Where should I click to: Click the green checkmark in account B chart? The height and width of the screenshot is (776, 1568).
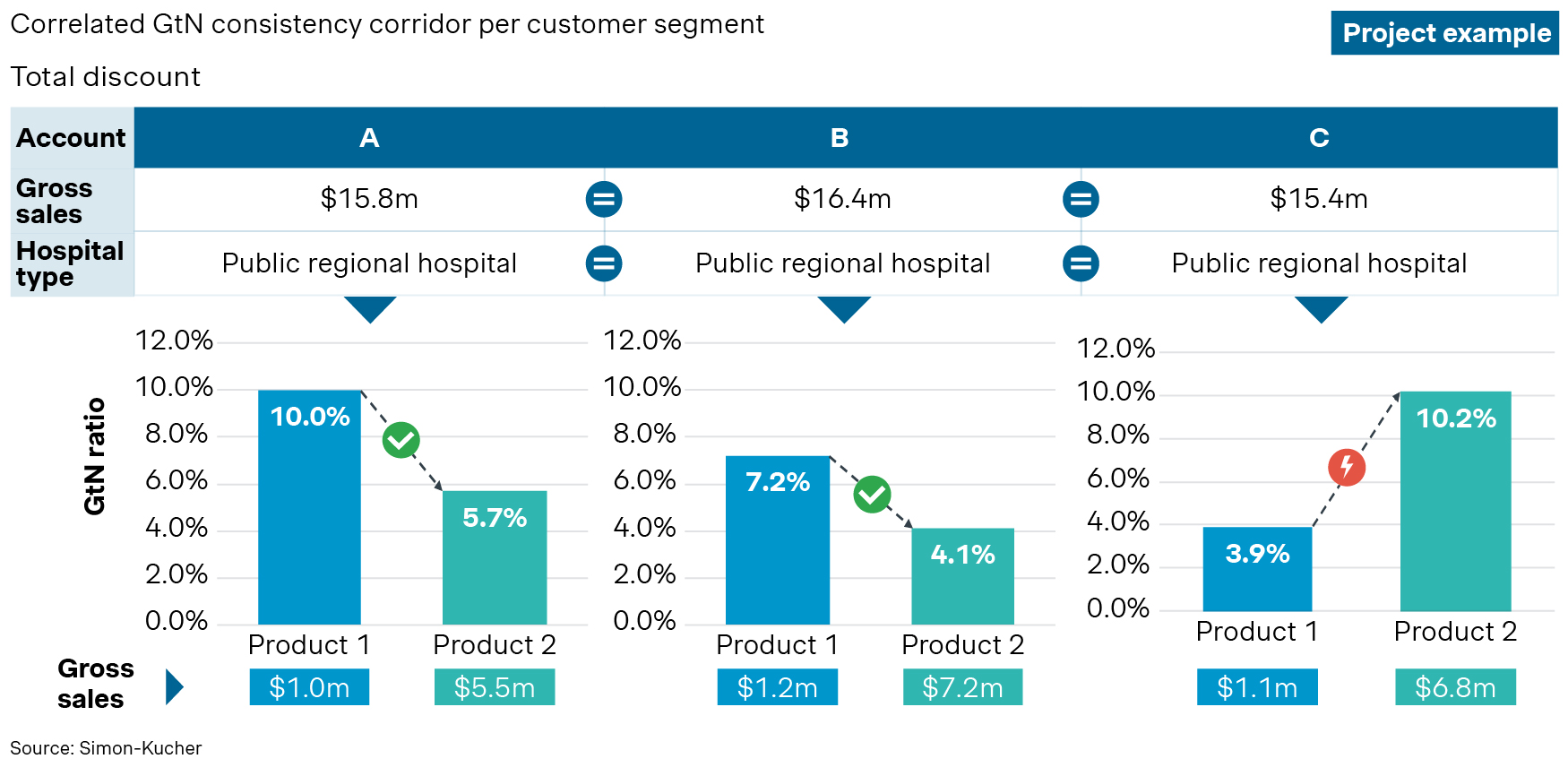(872, 494)
